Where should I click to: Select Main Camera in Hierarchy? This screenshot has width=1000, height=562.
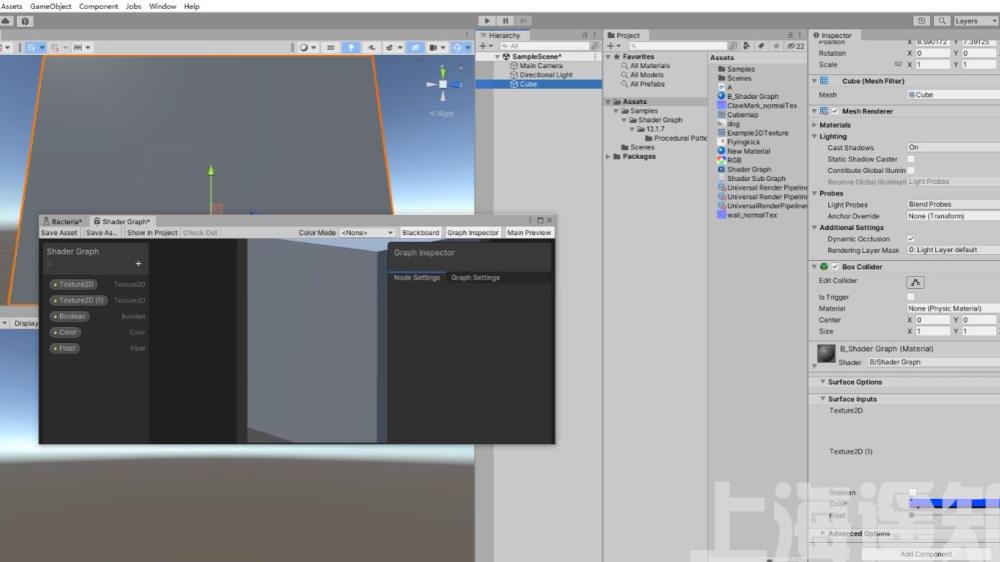[x=541, y=66]
